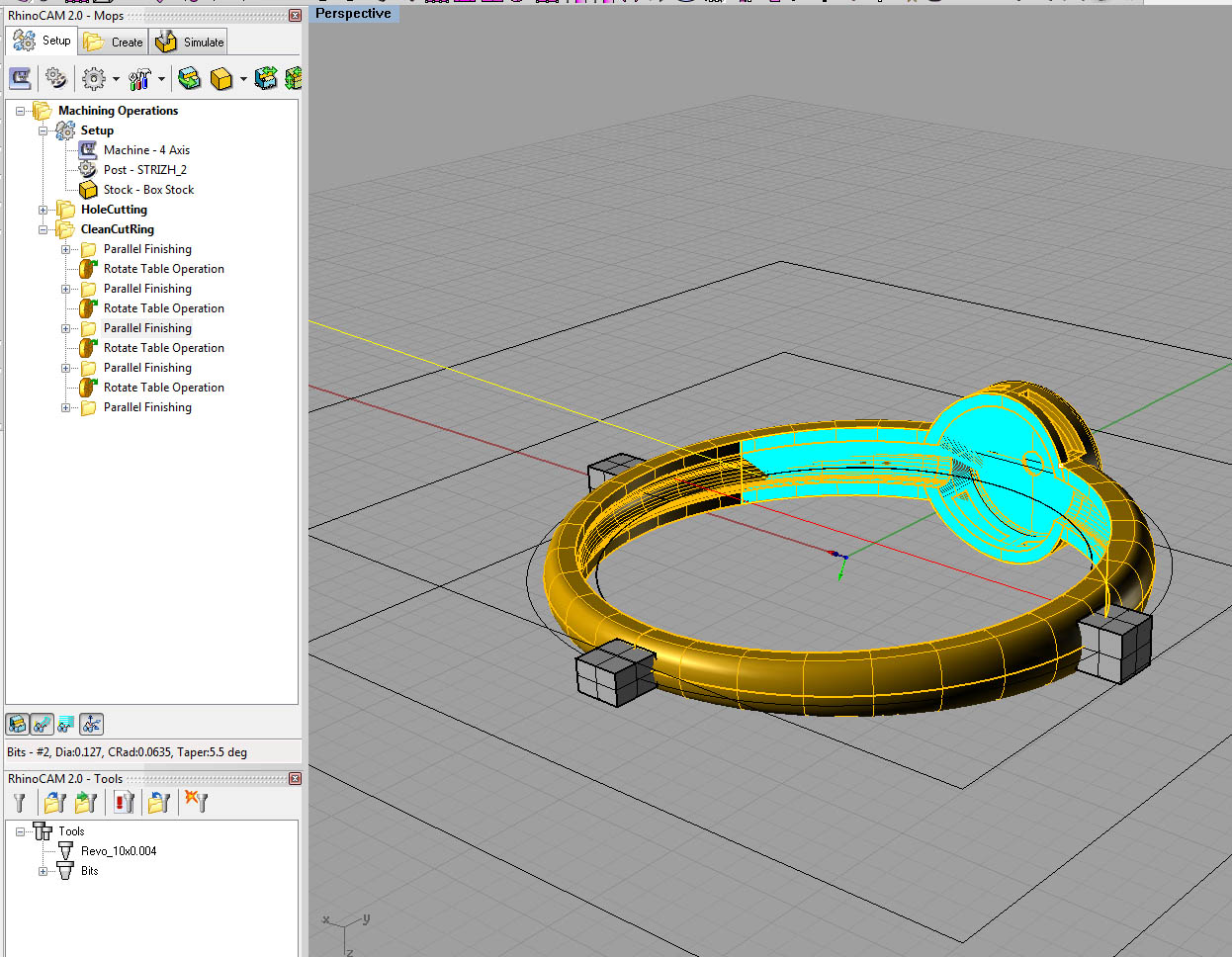Collapse the CleanCutRing folder
Image resolution: width=1232 pixels, height=957 pixels.
click(43, 229)
